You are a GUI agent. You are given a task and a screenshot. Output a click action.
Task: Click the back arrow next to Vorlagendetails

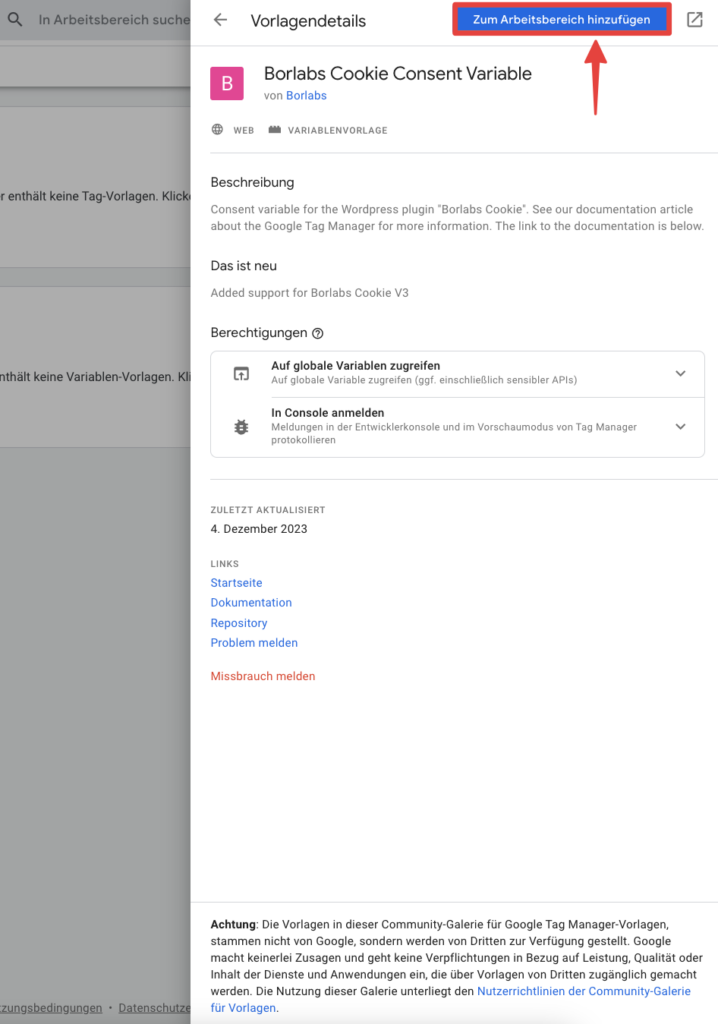click(220, 20)
